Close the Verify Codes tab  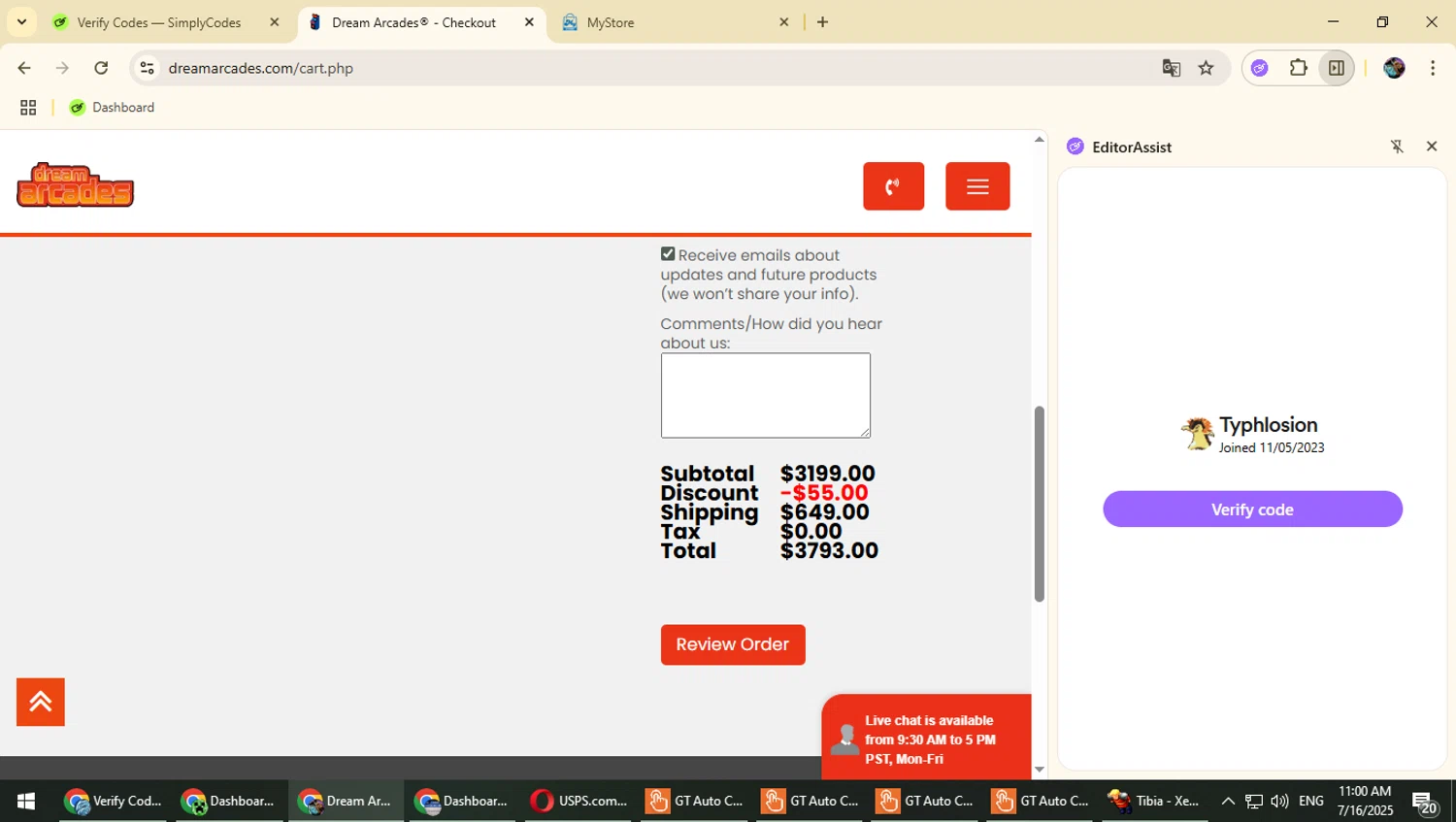point(274,22)
